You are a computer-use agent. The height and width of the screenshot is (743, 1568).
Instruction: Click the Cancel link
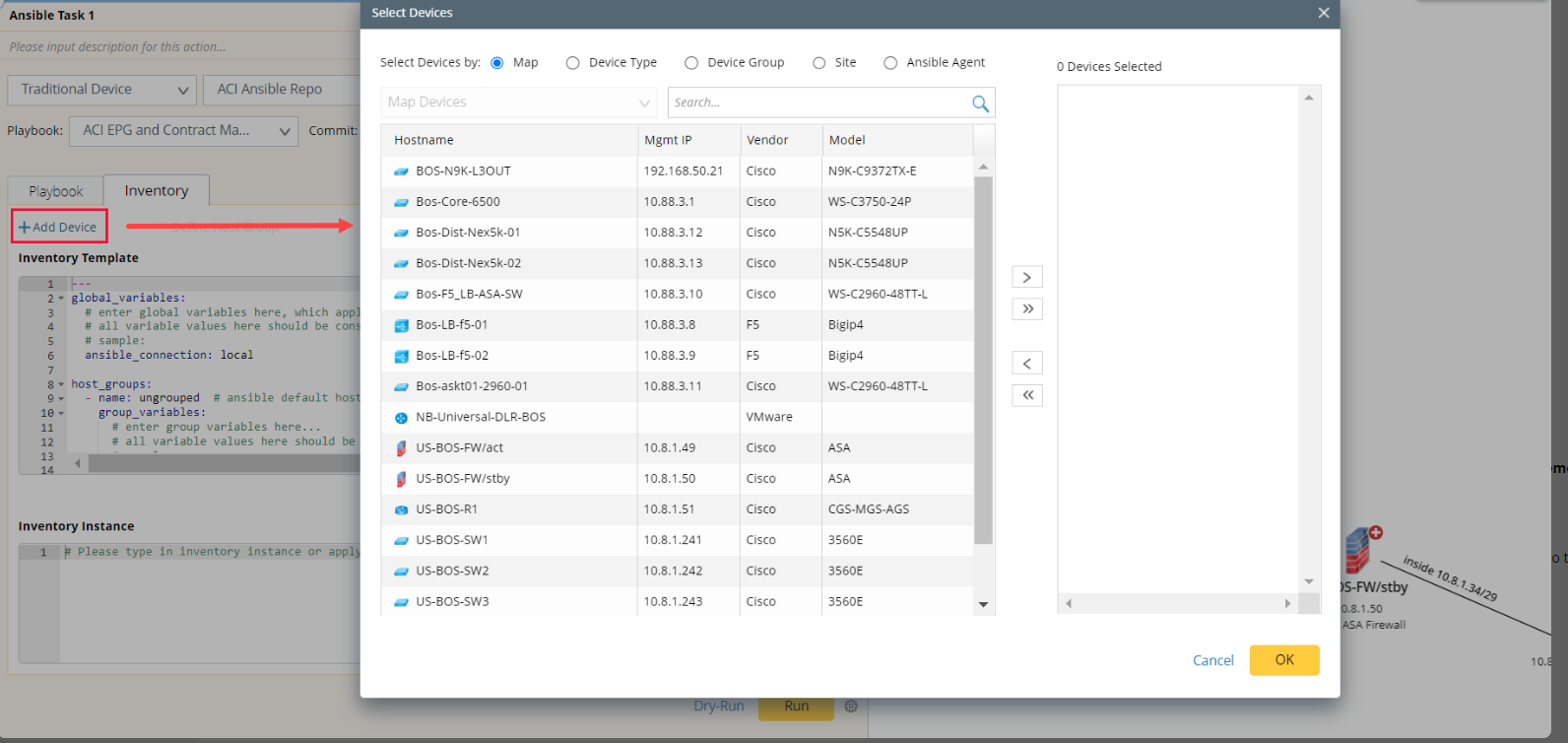click(1212, 660)
